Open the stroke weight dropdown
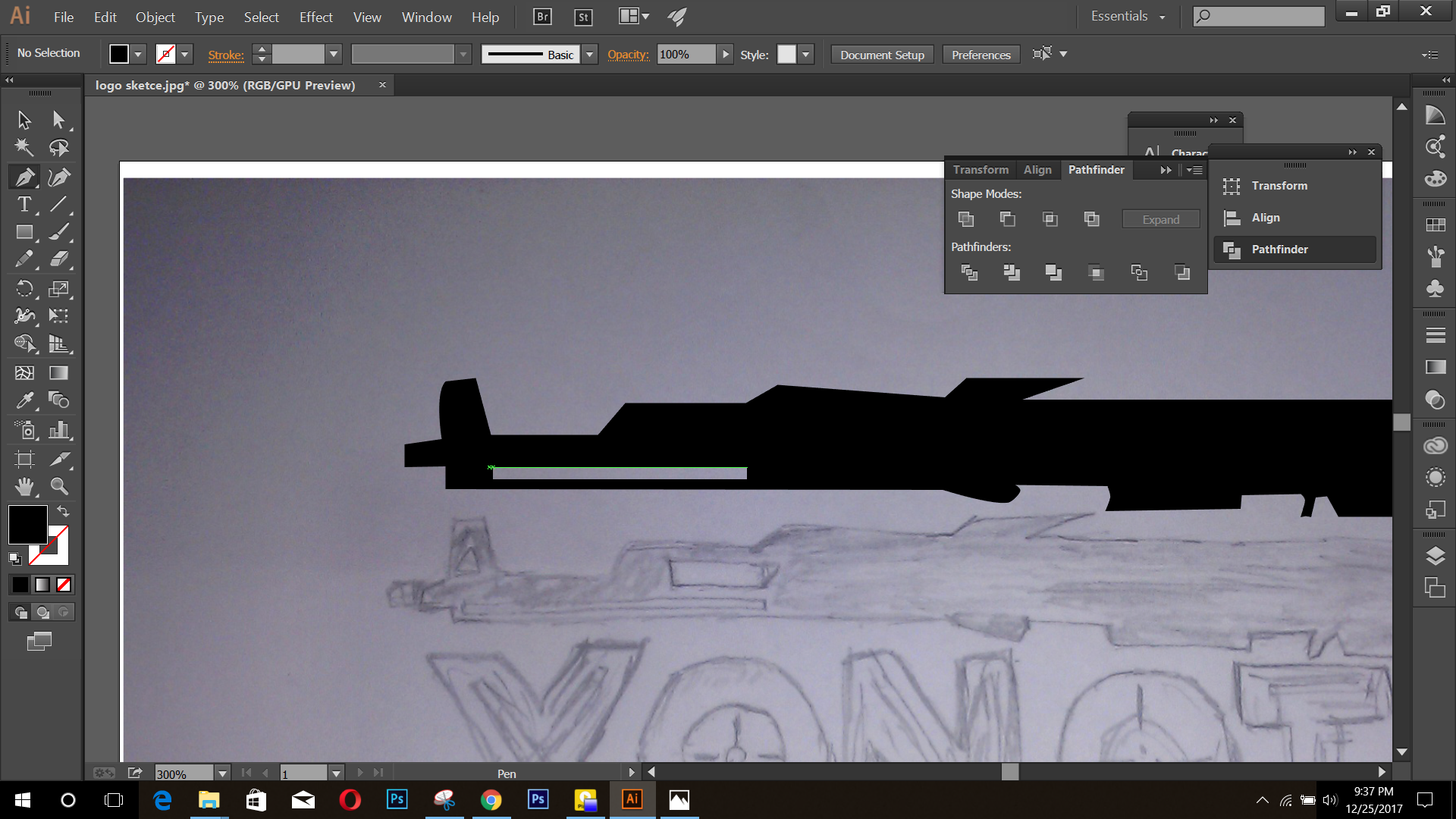Viewport: 1456px width, 819px height. click(x=334, y=55)
